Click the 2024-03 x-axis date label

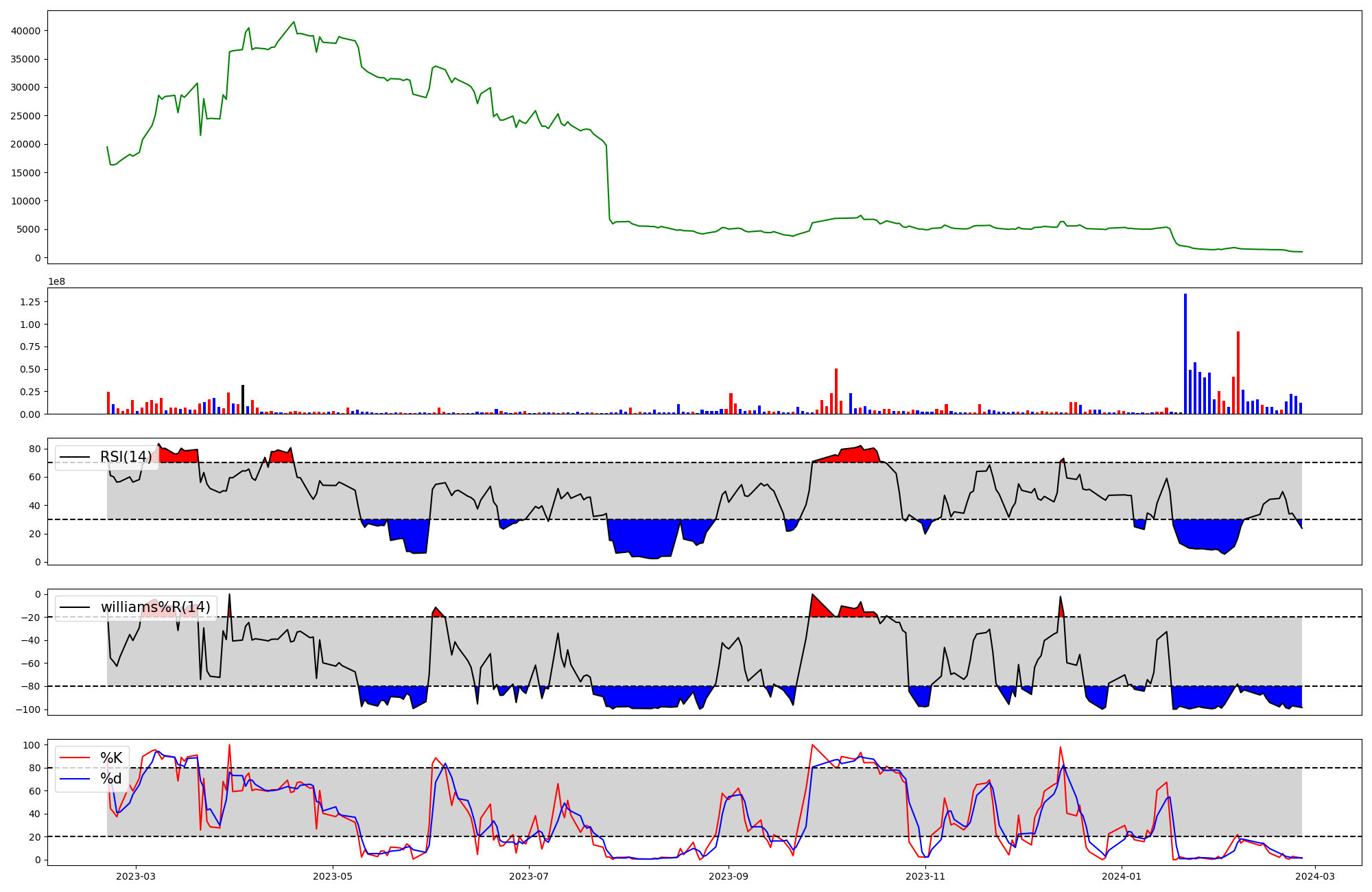tap(1314, 876)
